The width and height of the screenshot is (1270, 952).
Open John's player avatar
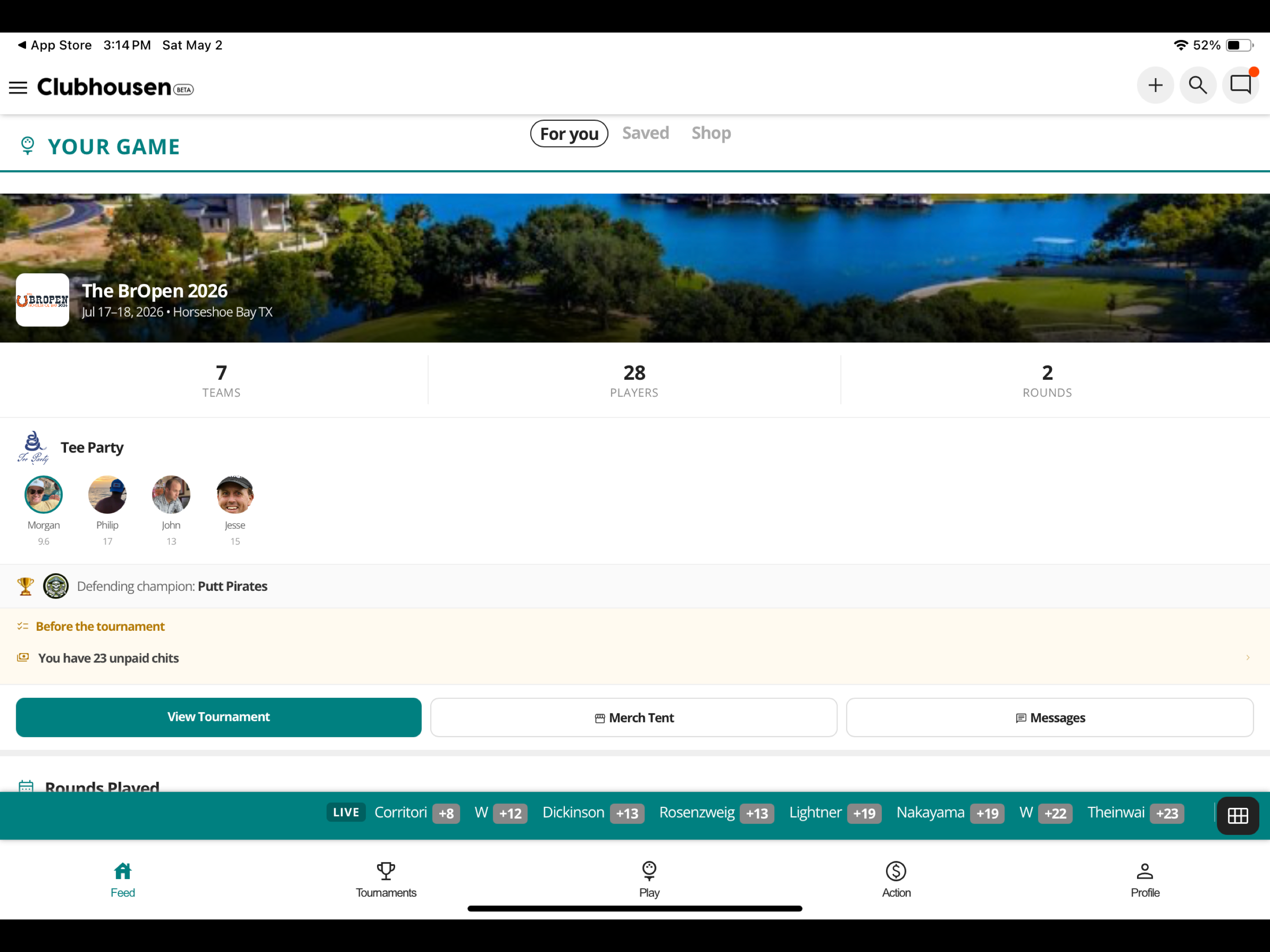click(x=171, y=495)
